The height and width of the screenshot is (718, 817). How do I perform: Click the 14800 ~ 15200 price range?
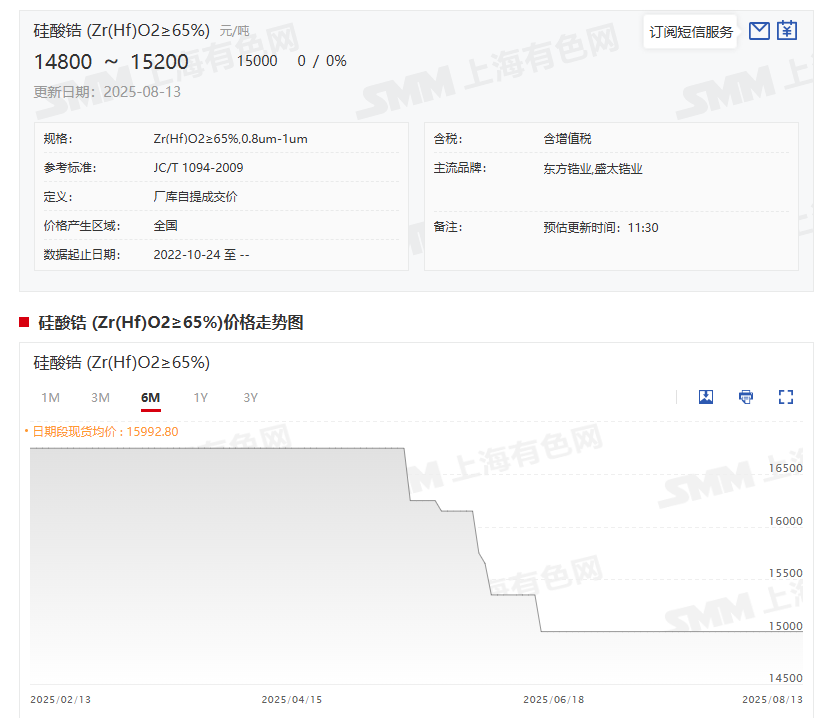tap(111, 61)
